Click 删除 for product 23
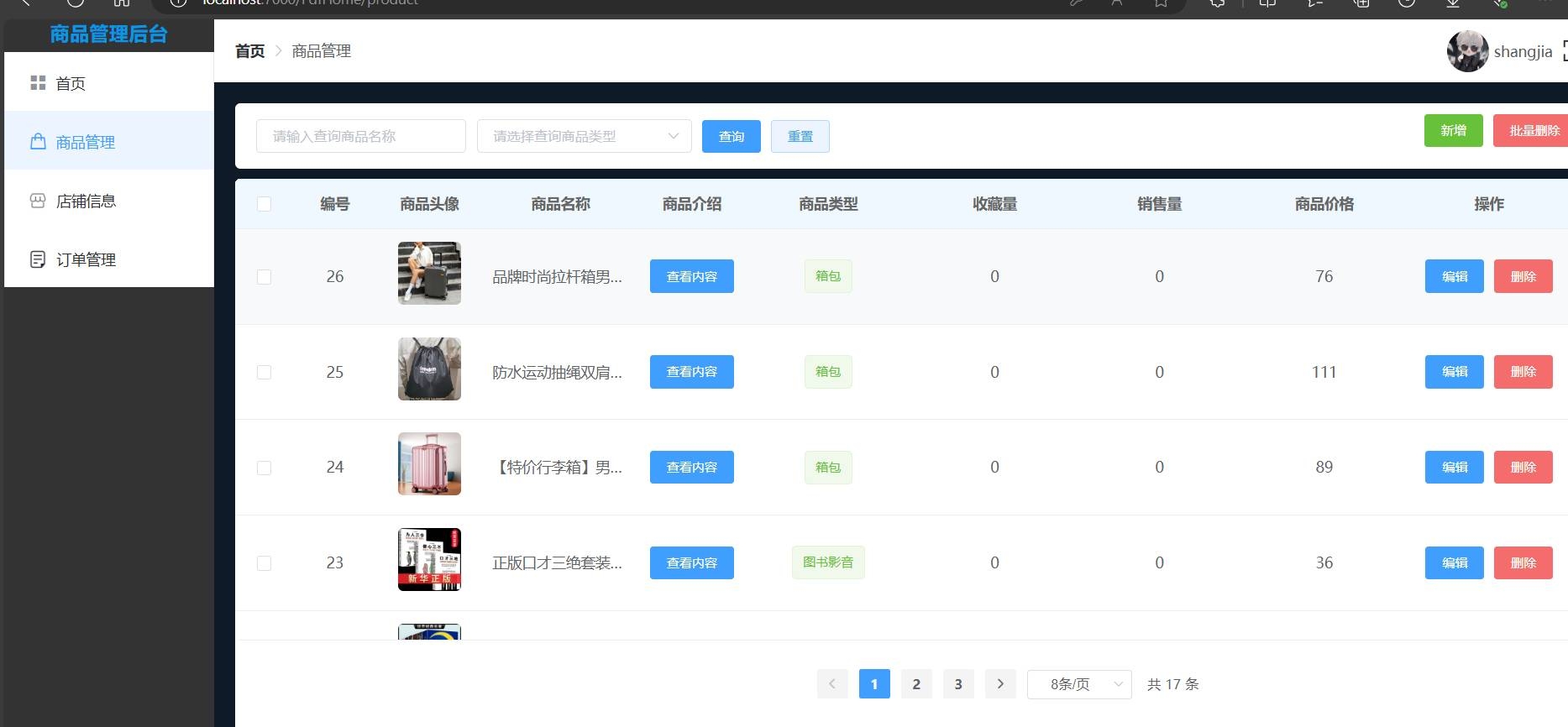Image resolution: width=1568 pixels, height=727 pixels. pos(1523,562)
